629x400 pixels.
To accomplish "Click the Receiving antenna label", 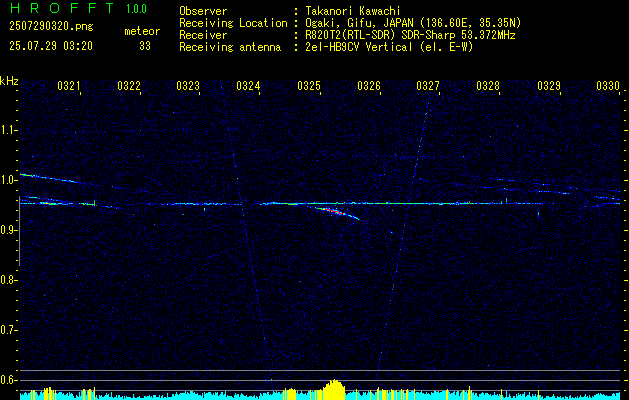I will click(x=230, y=47).
